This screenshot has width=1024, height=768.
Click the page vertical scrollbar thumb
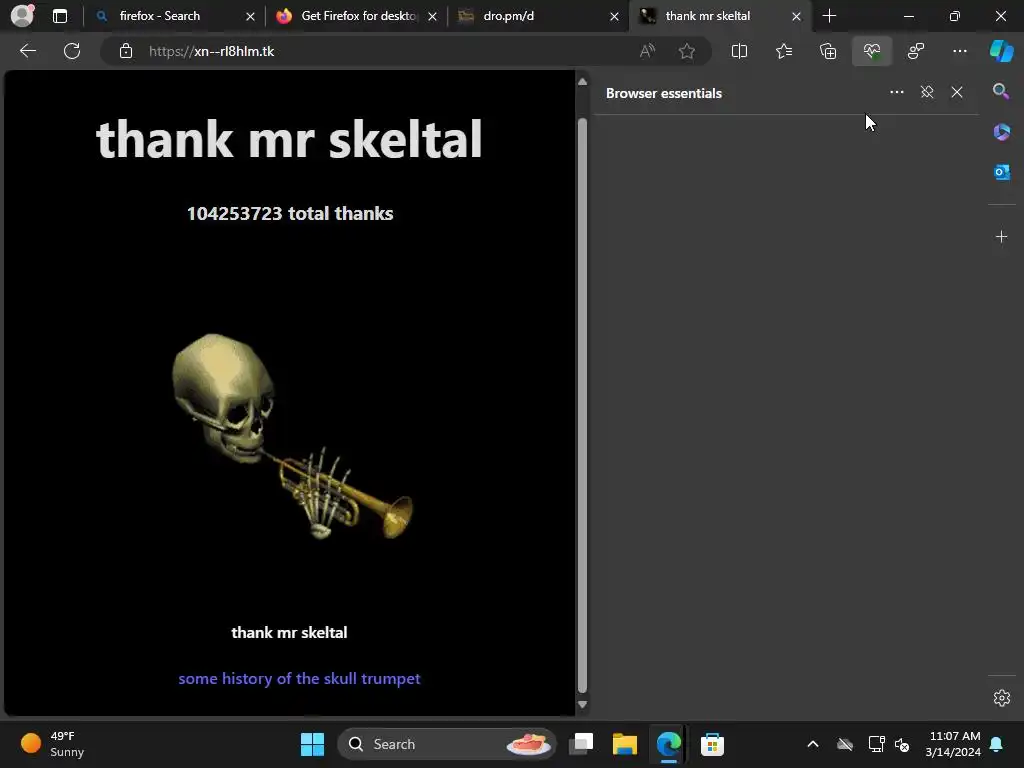tap(582, 405)
